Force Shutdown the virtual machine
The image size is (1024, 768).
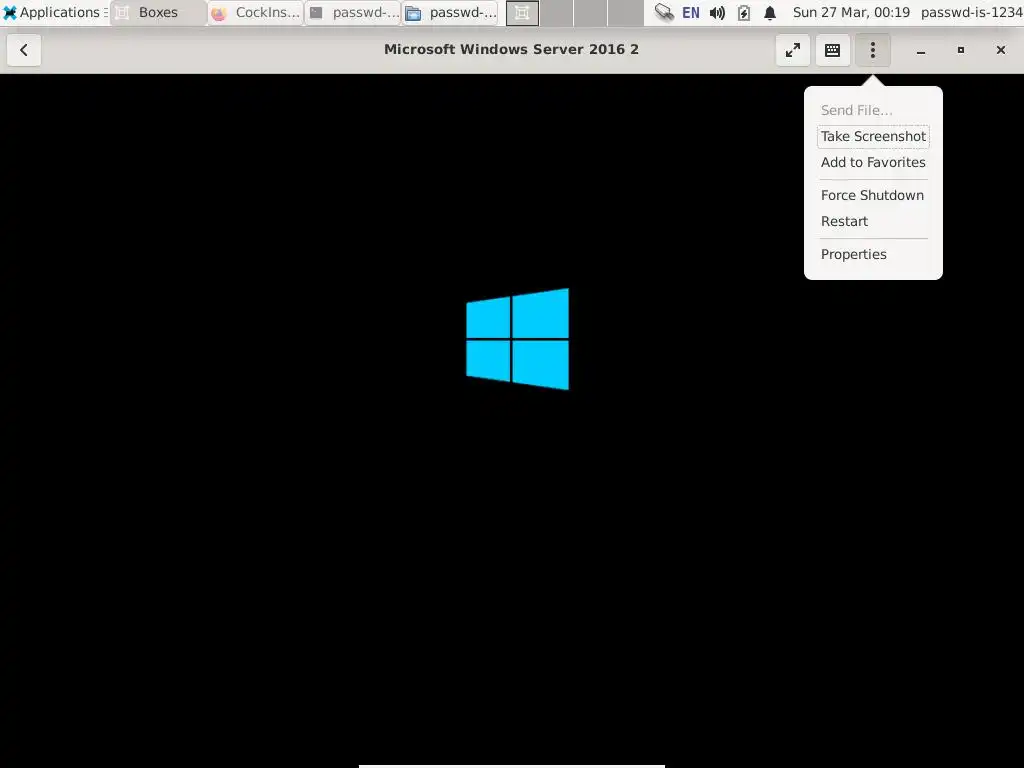click(x=872, y=195)
